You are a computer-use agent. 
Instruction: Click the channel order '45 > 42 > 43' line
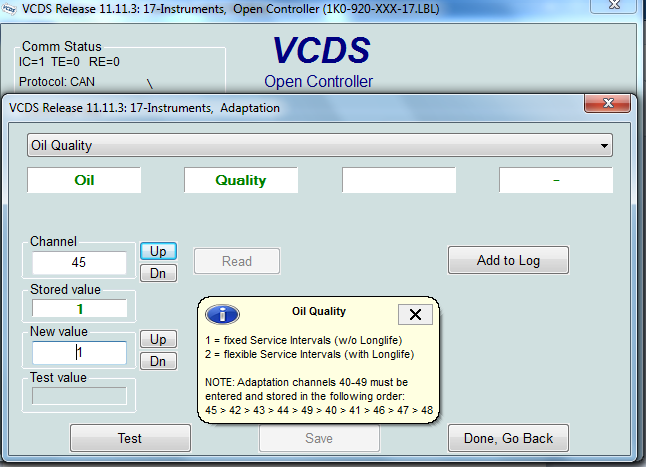point(319,410)
